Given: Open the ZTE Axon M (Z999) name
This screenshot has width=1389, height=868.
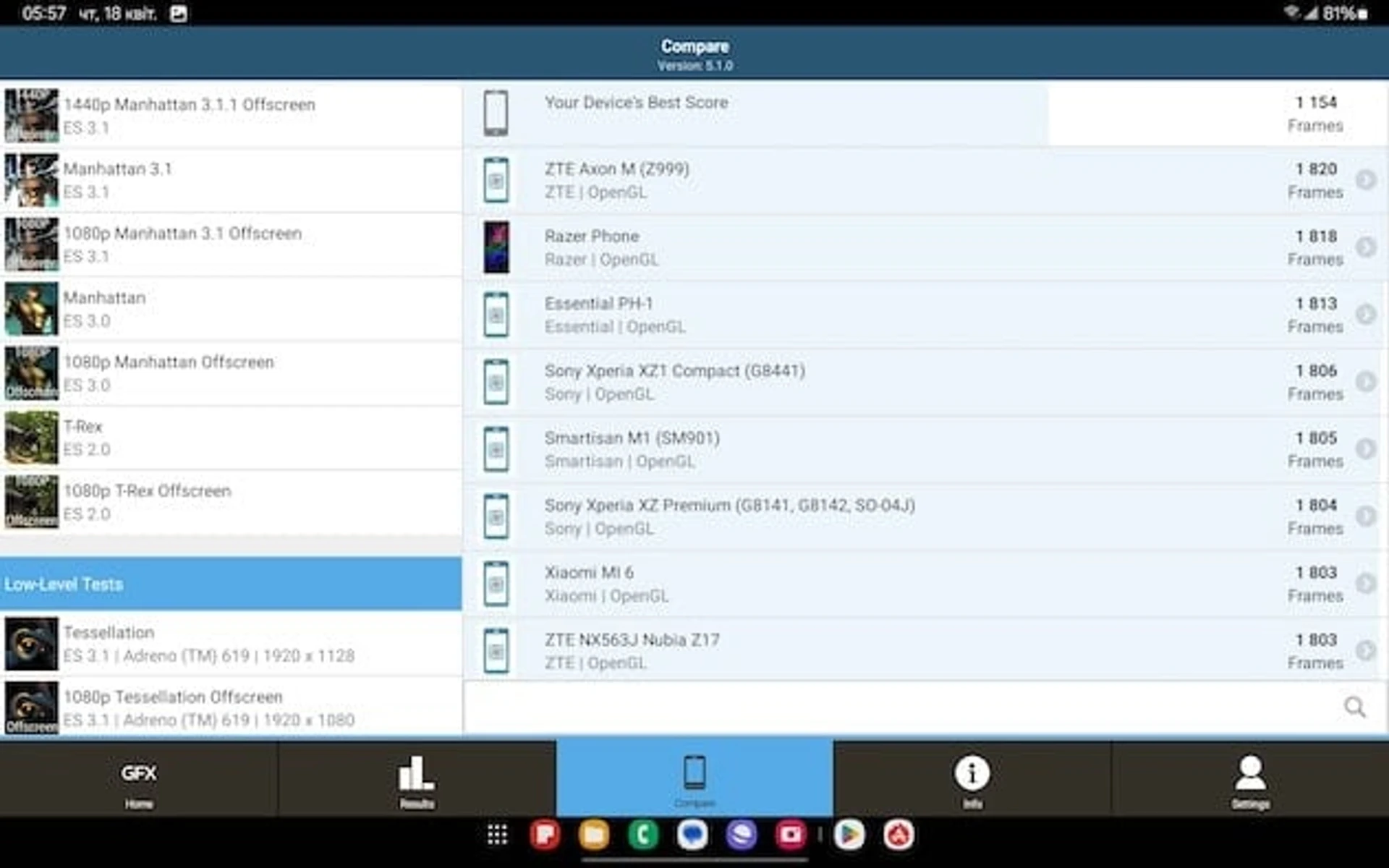Looking at the screenshot, I should point(616,169).
